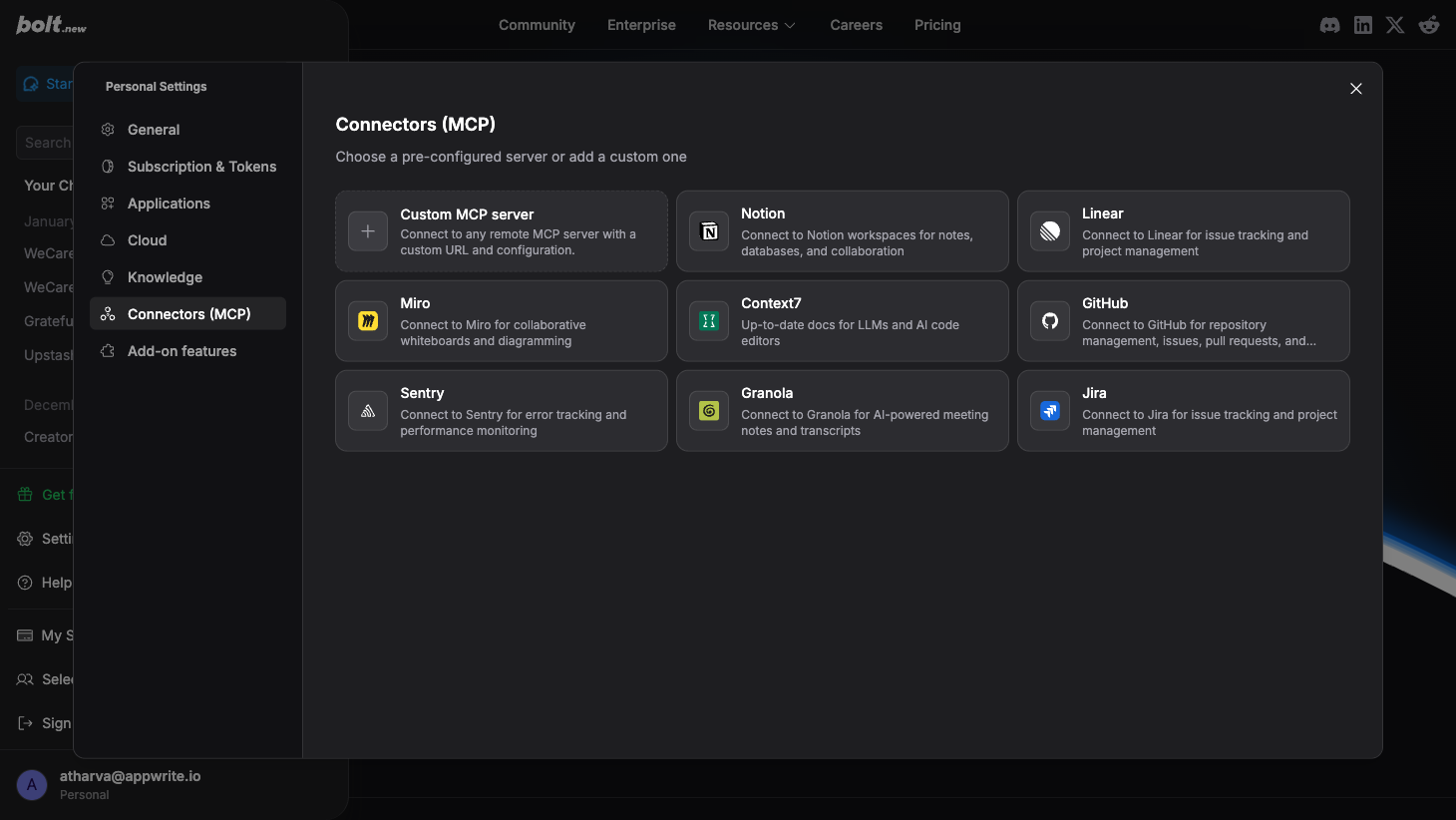Viewport: 1456px width, 820px height.
Task: Open the Careers page link
Action: pyautogui.click(x=856, y=25)
